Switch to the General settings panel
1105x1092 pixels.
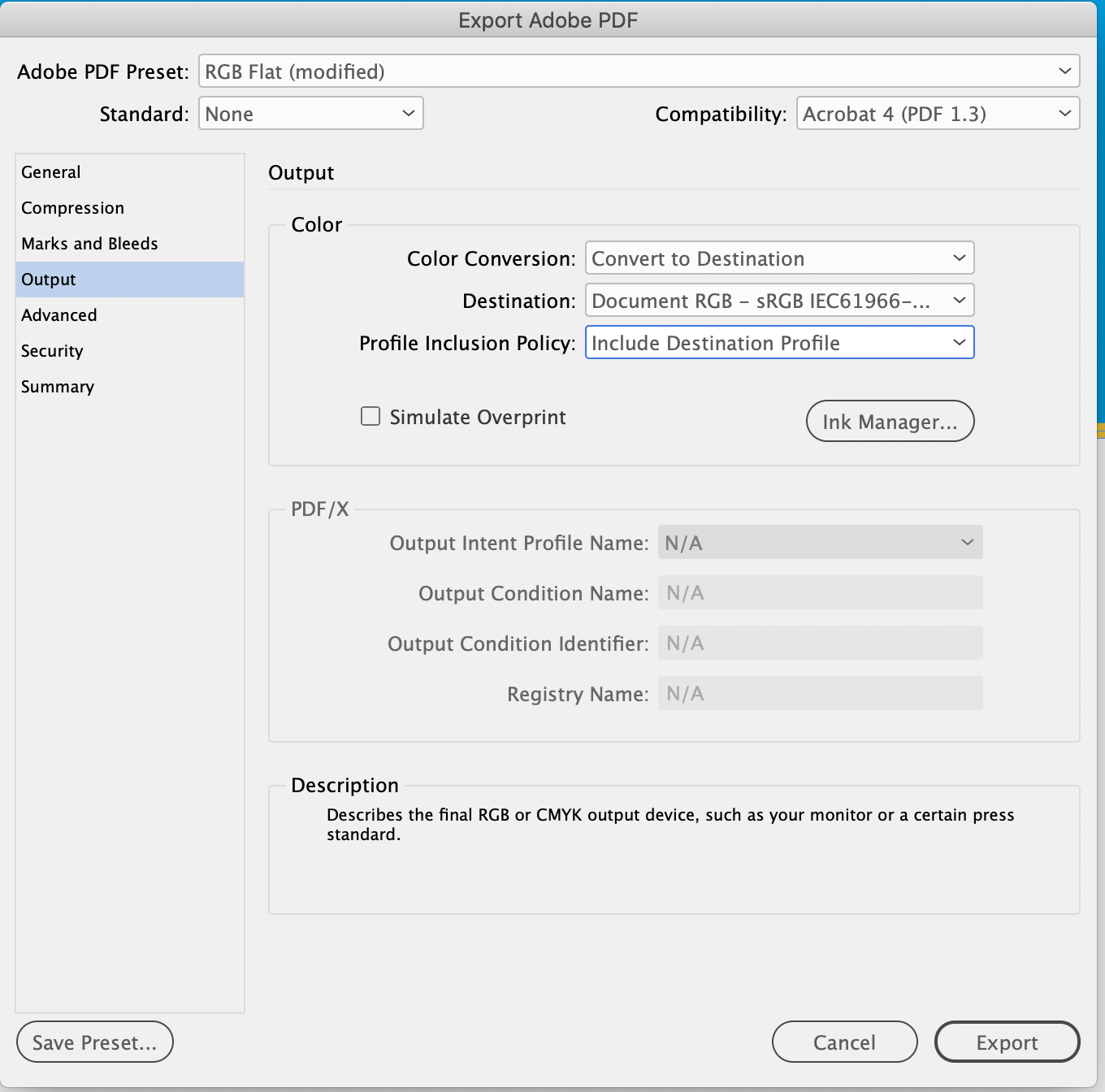50,171
